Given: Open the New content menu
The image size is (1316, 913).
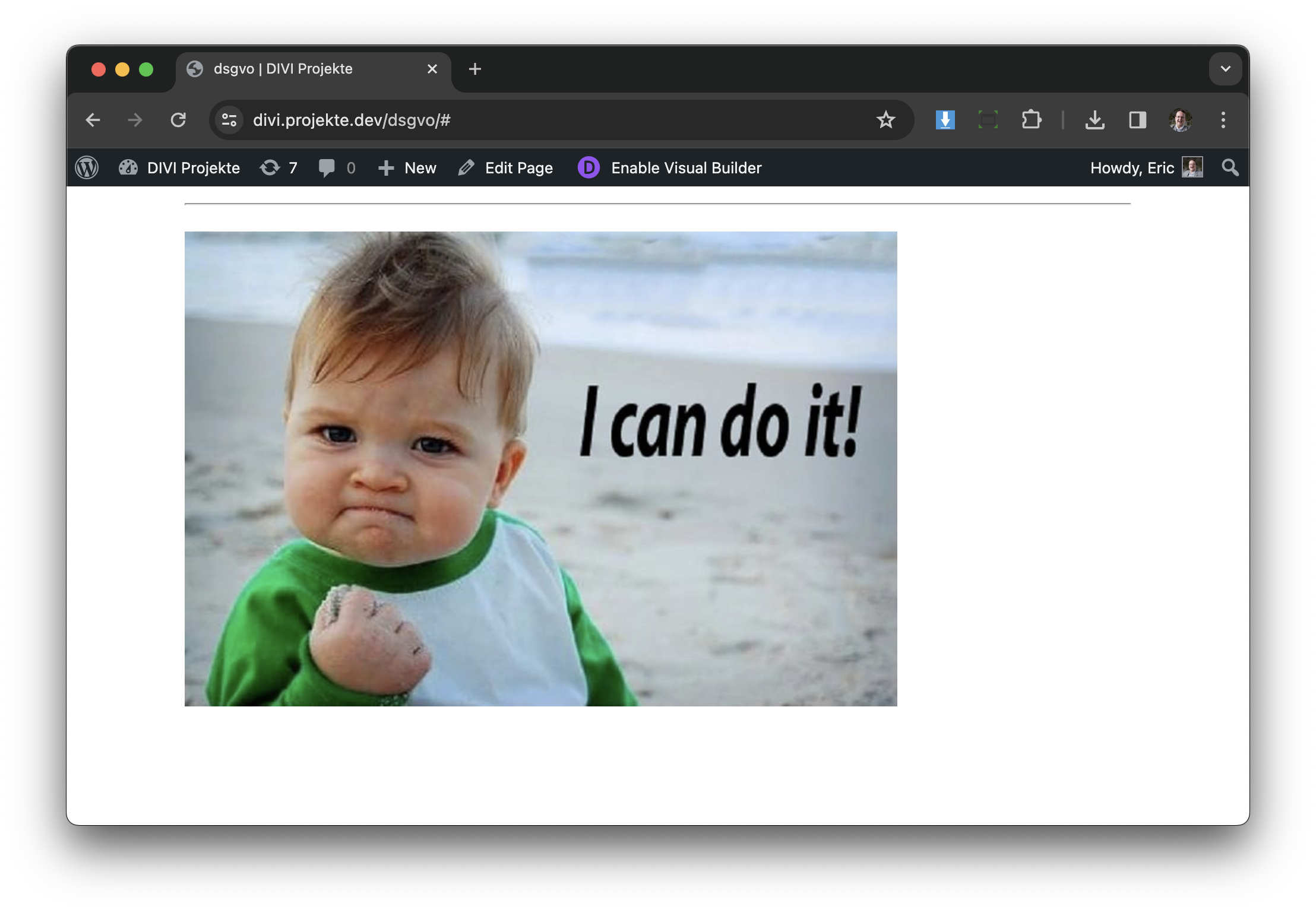Looking at the screenshot, I should tap(407, 168).
